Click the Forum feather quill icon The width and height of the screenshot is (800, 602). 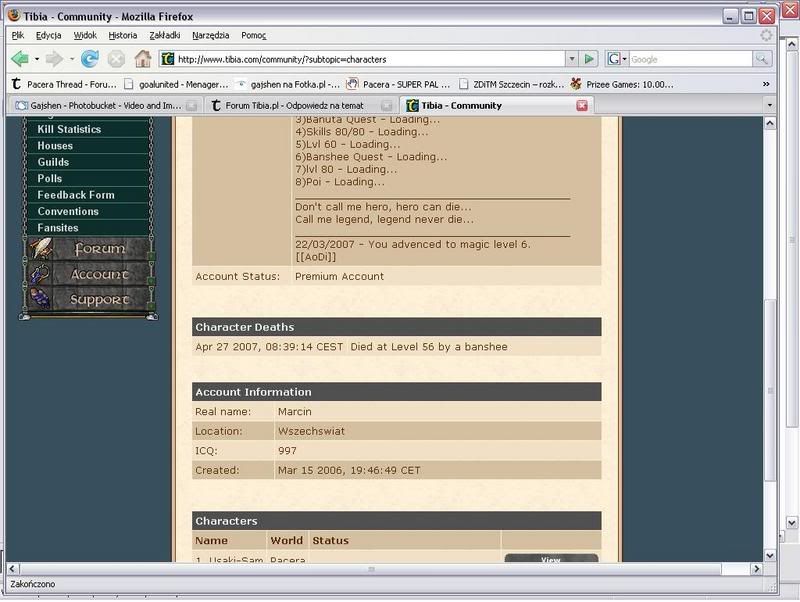[41, 249]
